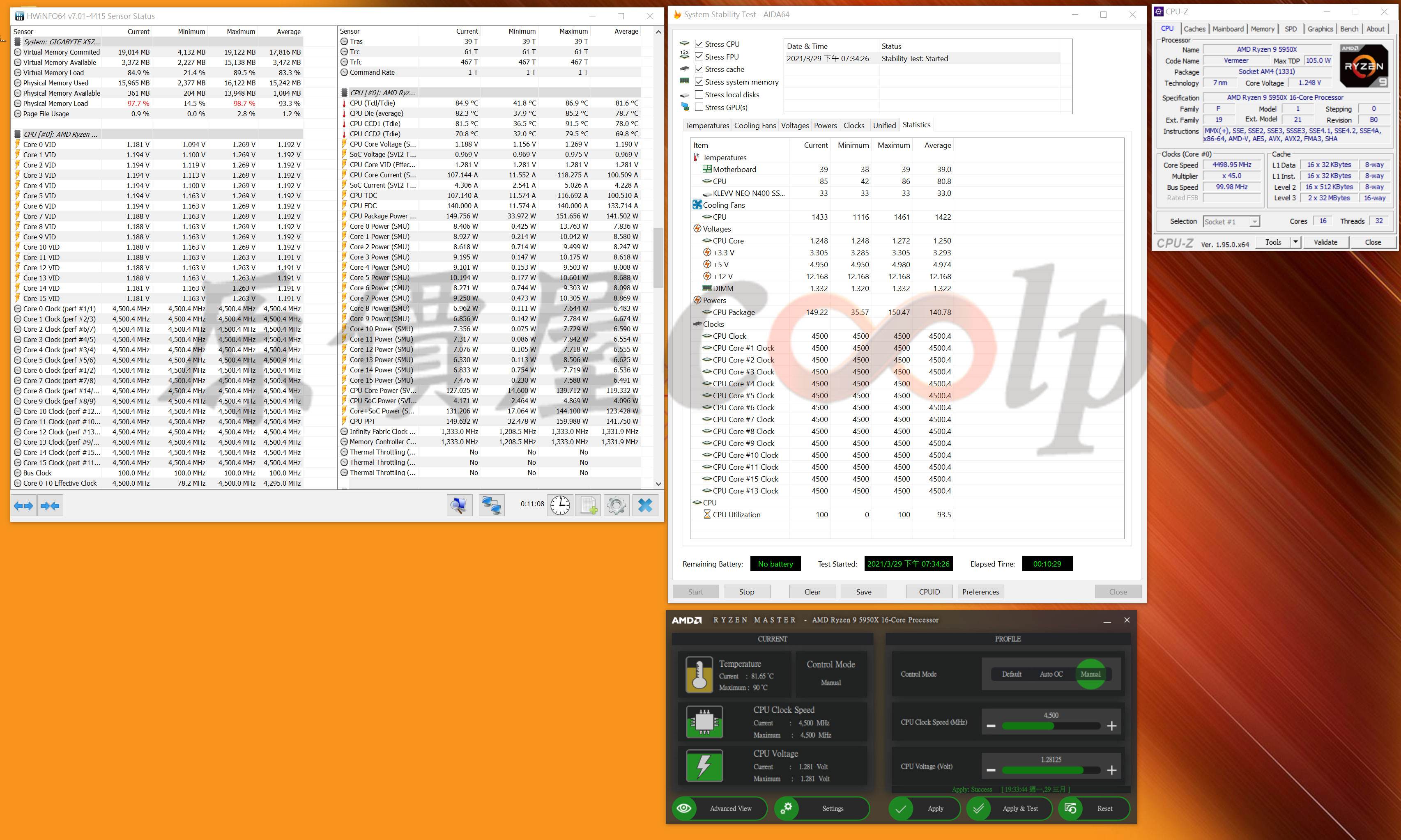Click the AIDA64 flame title bar icon
The height and width of the screenshot is (840, 1401).
point(677,15)
